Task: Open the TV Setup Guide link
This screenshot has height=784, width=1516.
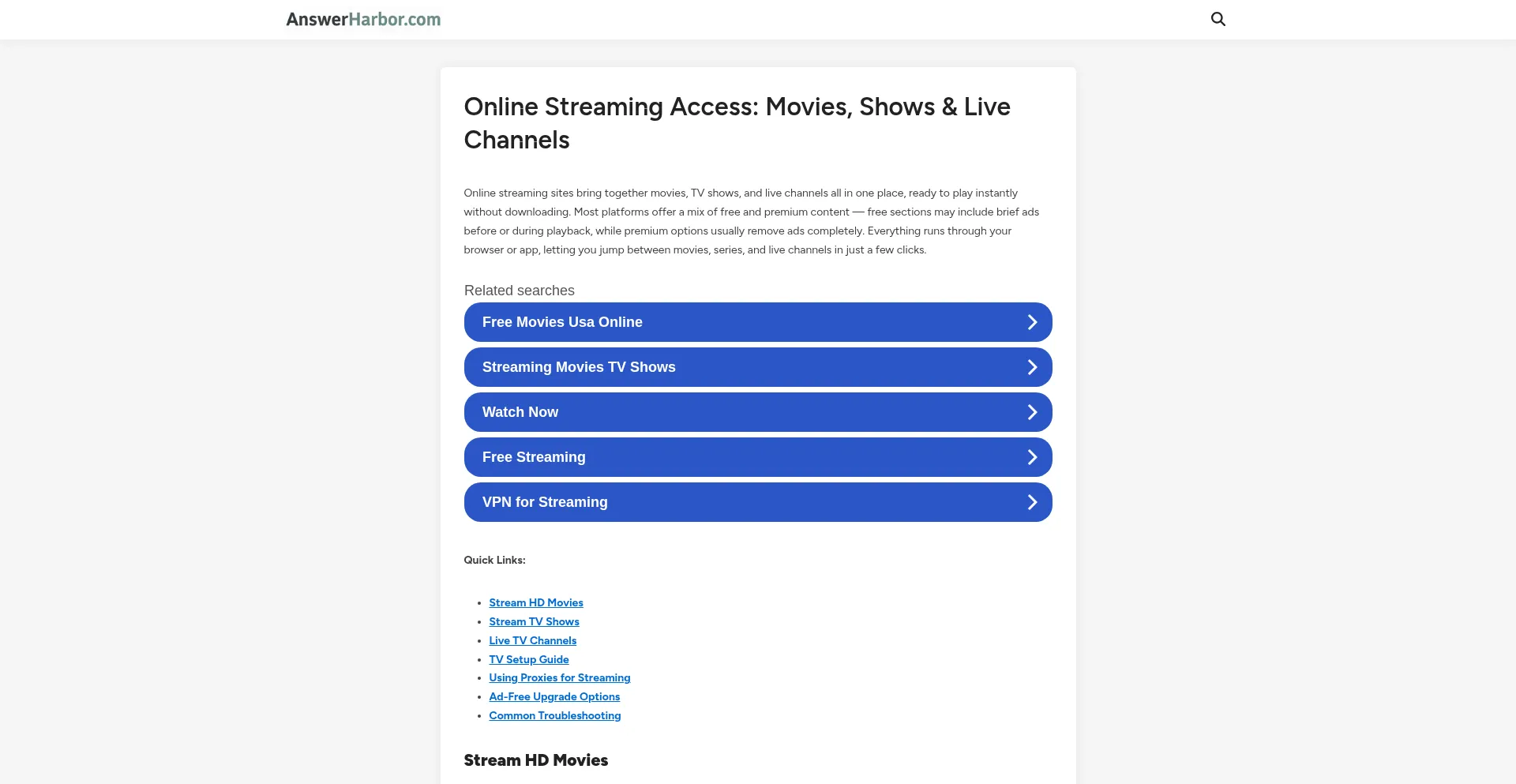Action: [528, 659]
